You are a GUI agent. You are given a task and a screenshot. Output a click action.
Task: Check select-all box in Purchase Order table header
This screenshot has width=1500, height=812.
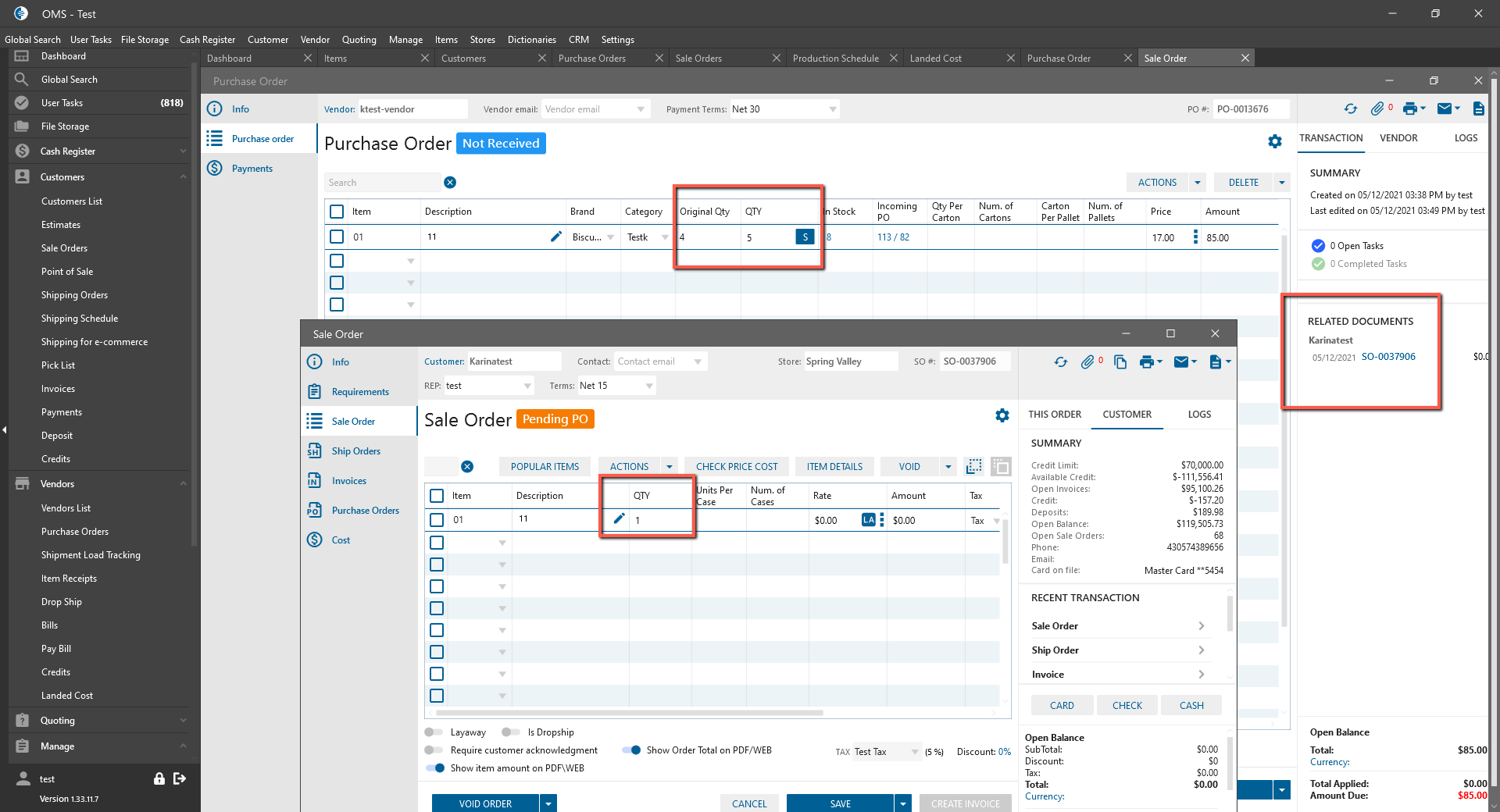pyautogui.click(x=337, y=212)
